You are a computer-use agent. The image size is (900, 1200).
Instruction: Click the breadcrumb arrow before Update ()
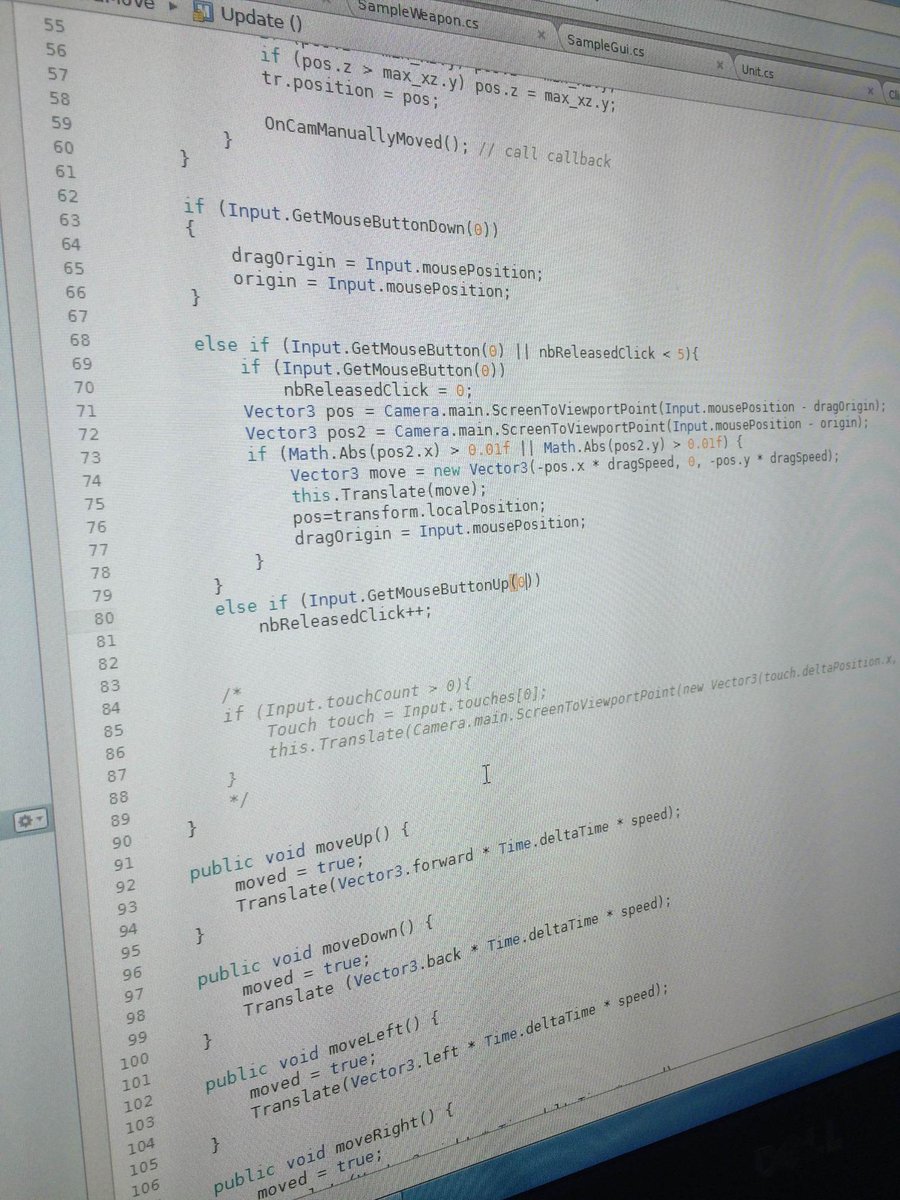pos(175,8)
